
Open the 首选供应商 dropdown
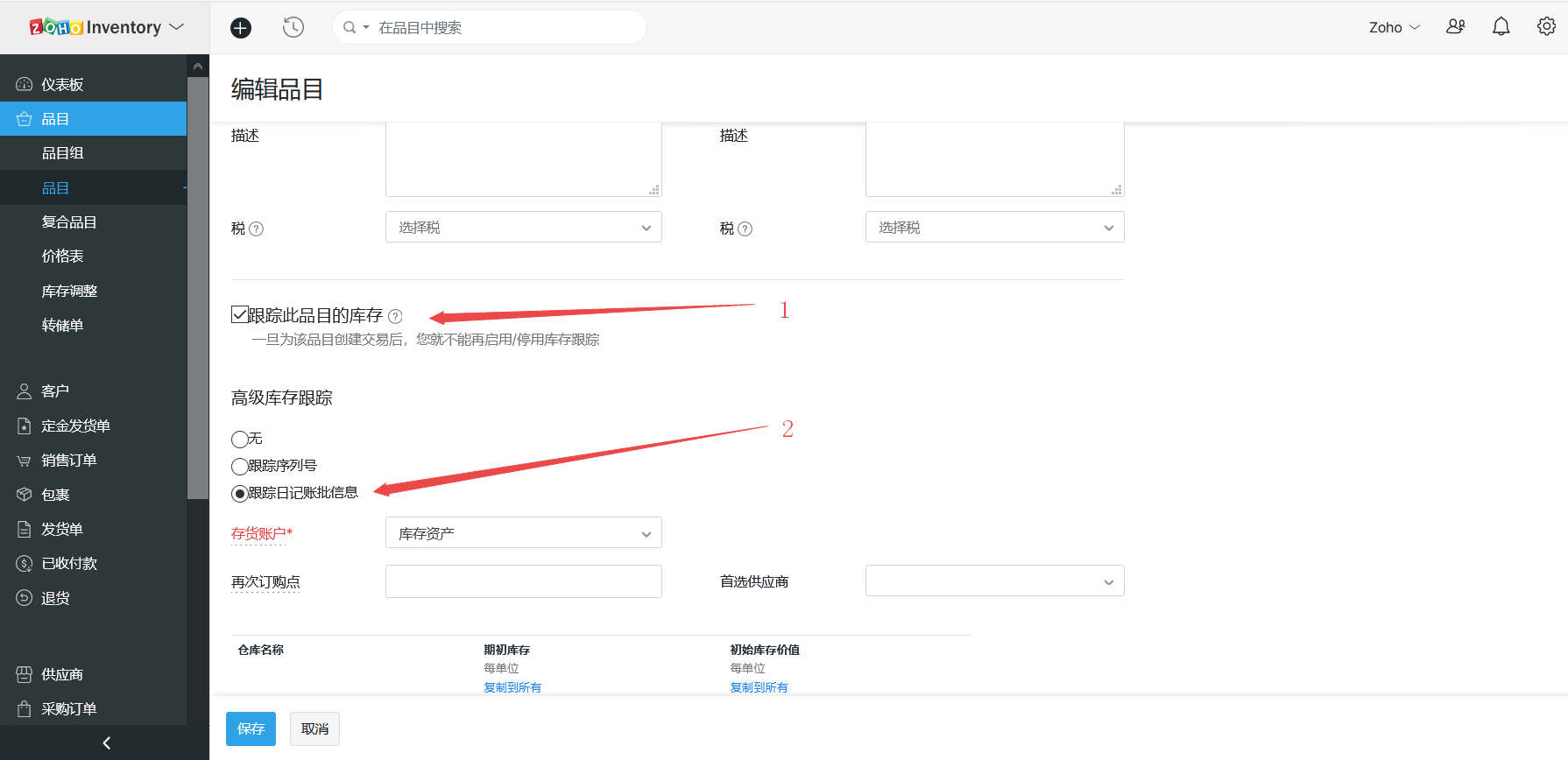(x=994, y=581)
